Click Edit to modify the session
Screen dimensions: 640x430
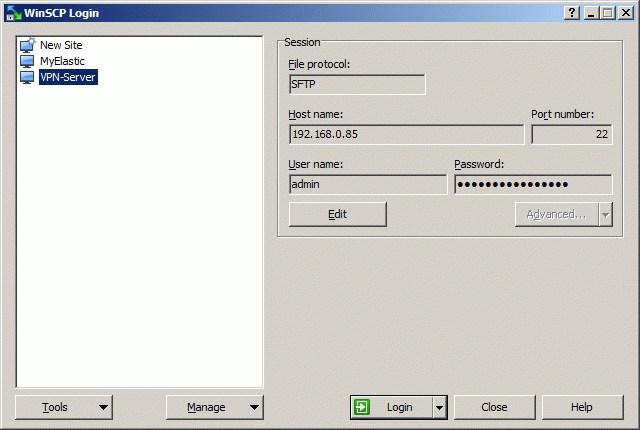pos(338,215)
